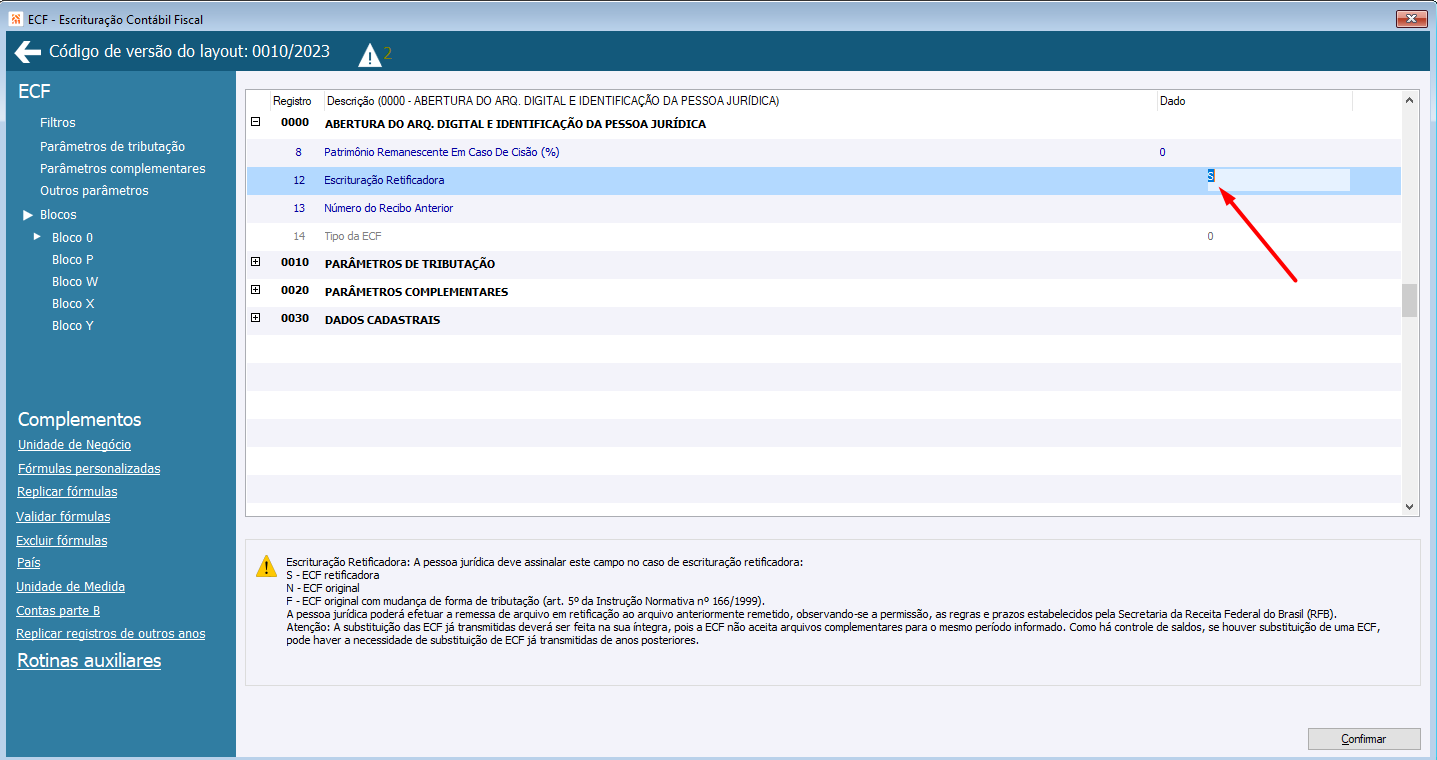Screen dimensions: 1437x760
Task: Expand the 0010 Parâmetros de Tributação group
Action: (256, 263)
